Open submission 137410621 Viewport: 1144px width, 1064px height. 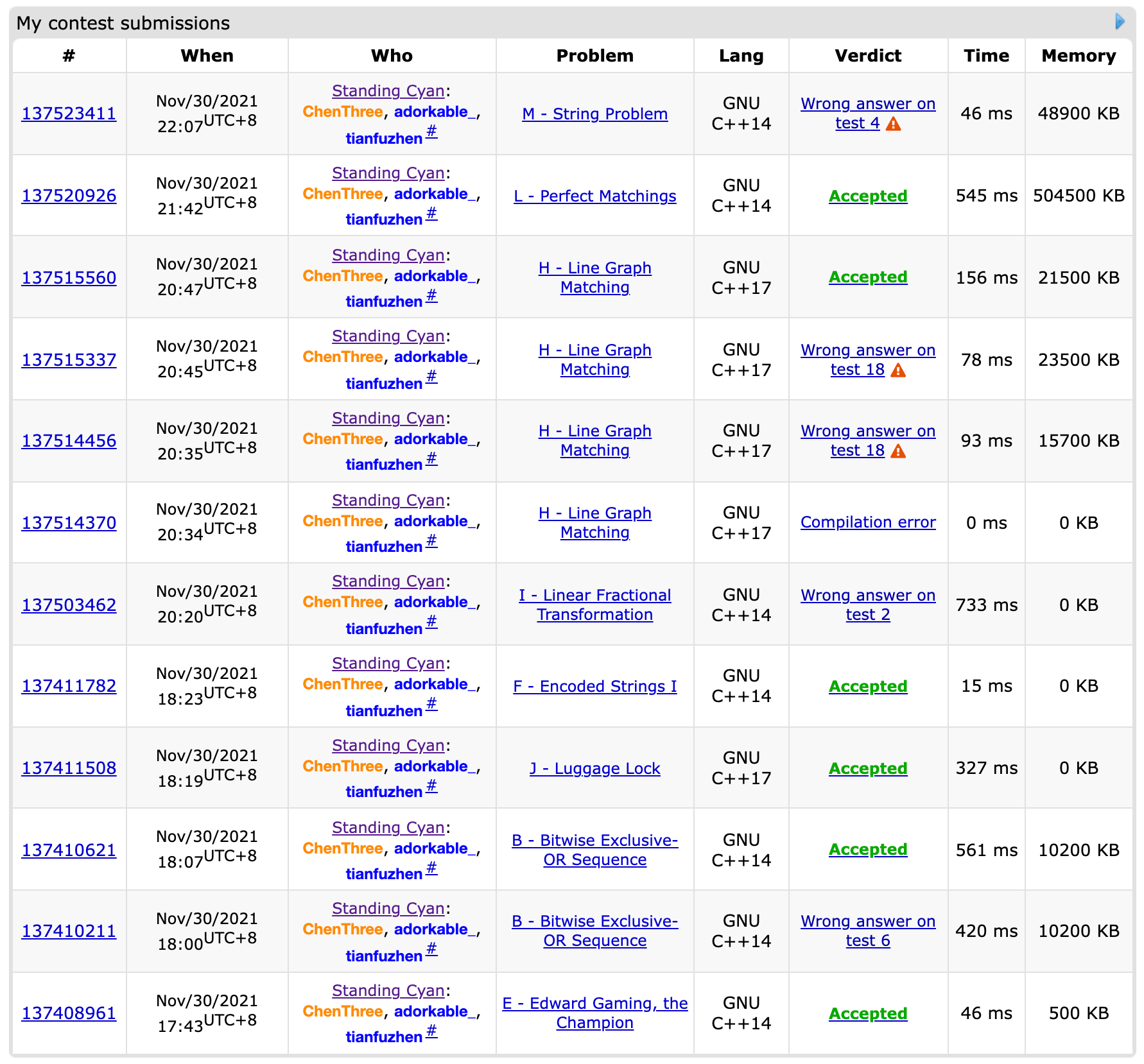[69, 850]
